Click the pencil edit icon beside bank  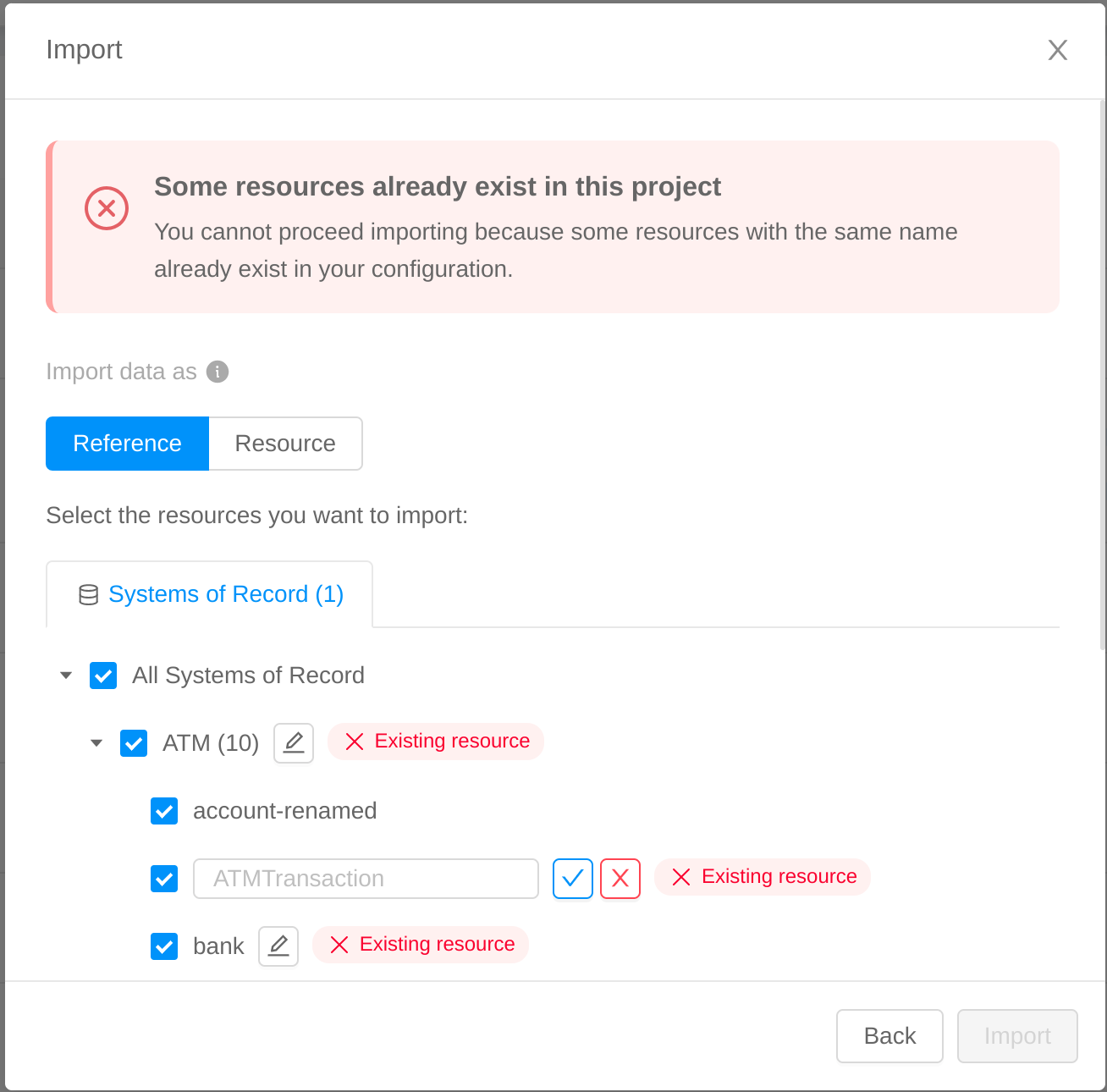pos(278,946)
